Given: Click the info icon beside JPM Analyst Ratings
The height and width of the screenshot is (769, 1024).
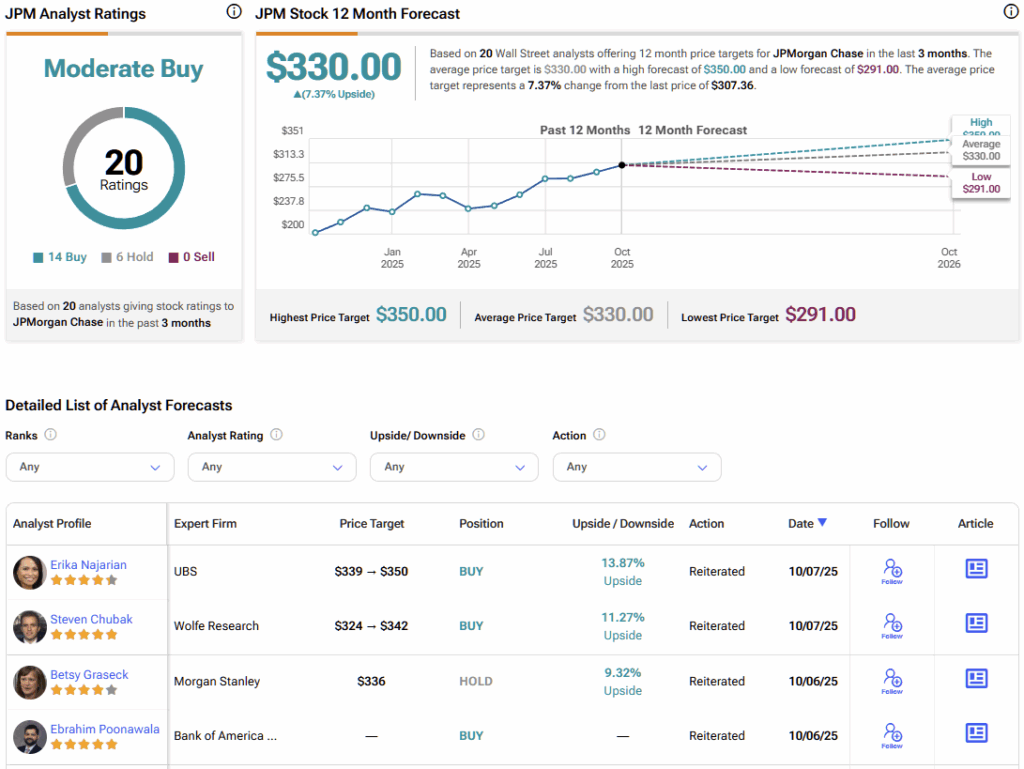Looking at the screenshot, I should pos(234,12).
